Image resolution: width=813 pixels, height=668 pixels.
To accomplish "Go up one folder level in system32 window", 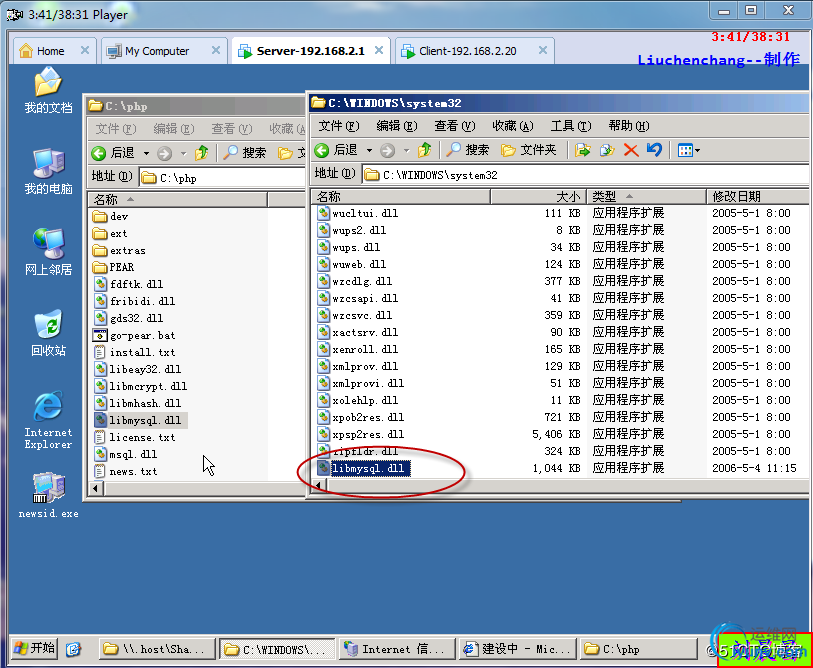I will pos(424,150).
